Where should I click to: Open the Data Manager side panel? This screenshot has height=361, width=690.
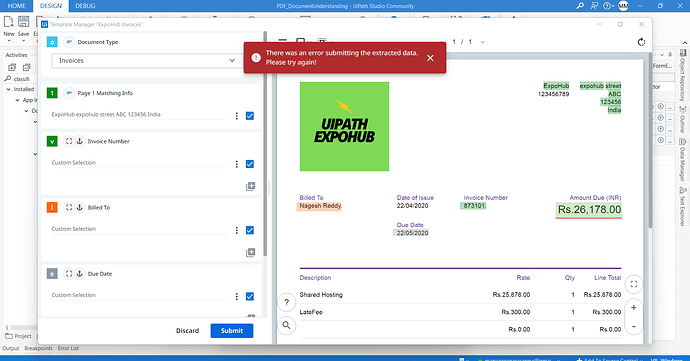point(683,160)
